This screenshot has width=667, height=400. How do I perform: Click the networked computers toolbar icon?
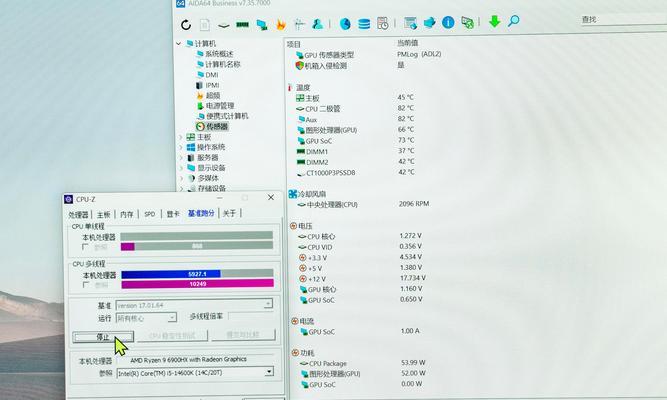262,25
